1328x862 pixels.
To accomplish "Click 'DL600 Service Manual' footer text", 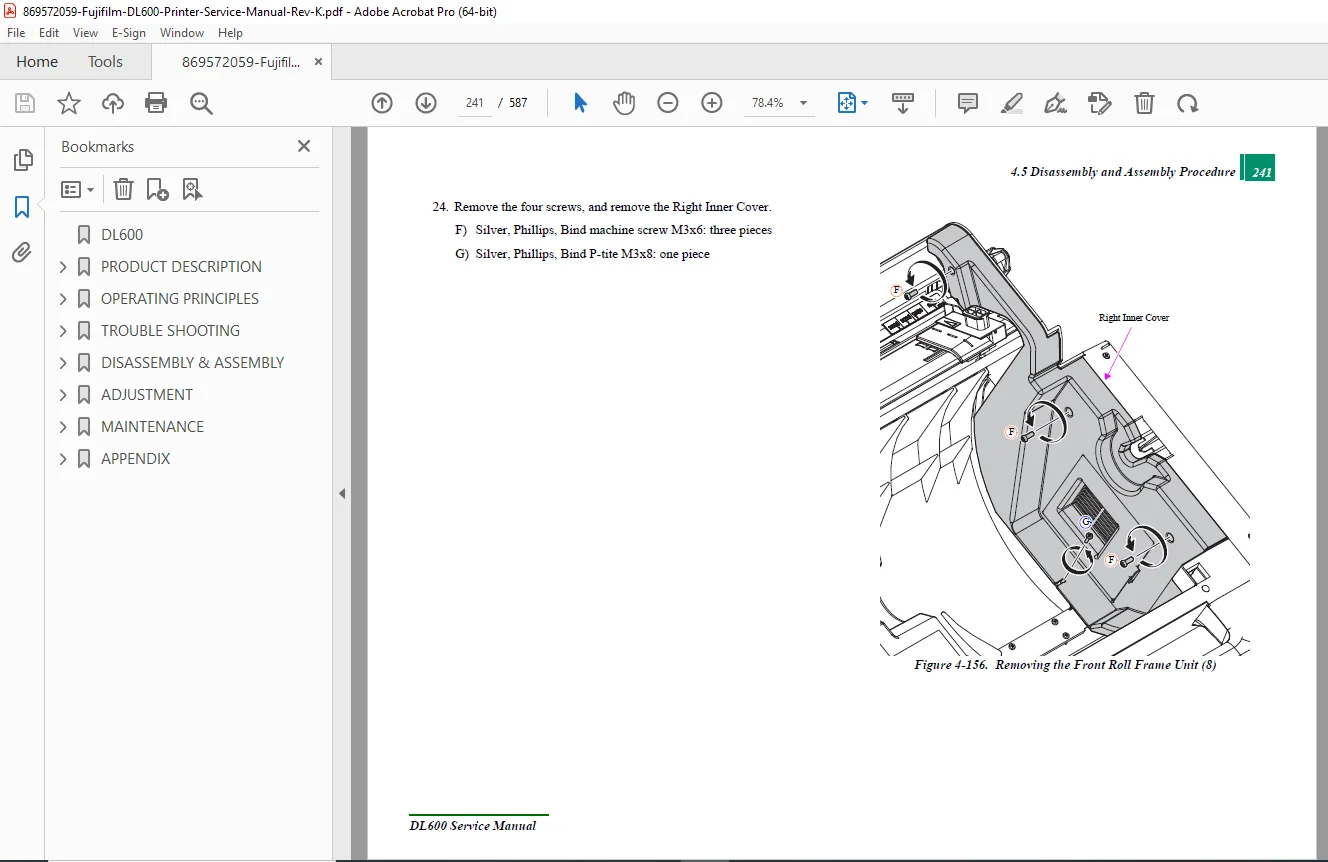I will click(x=473, y=825).
